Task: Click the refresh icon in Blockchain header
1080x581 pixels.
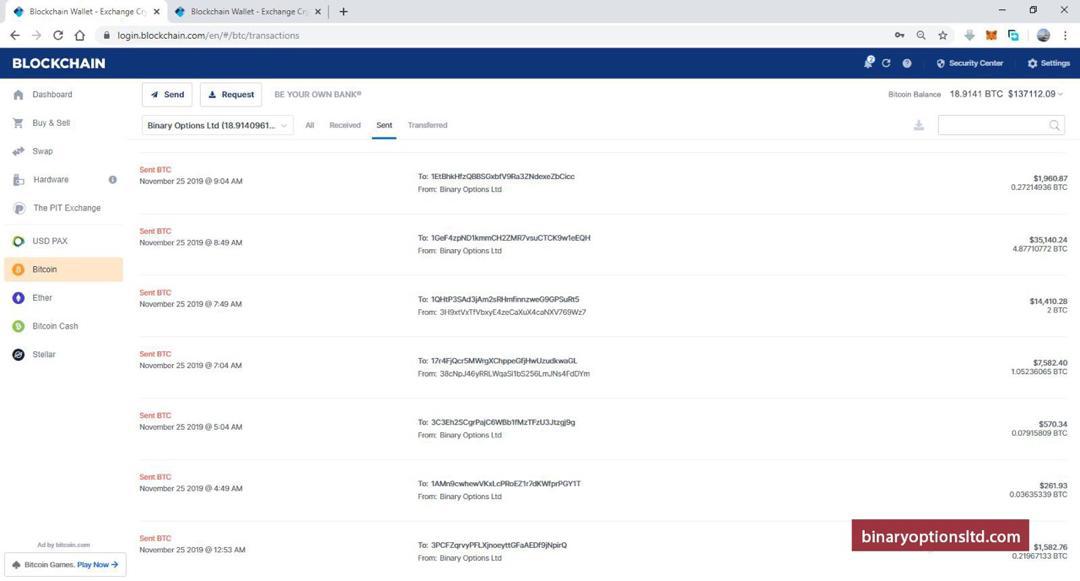Action: 886,63
